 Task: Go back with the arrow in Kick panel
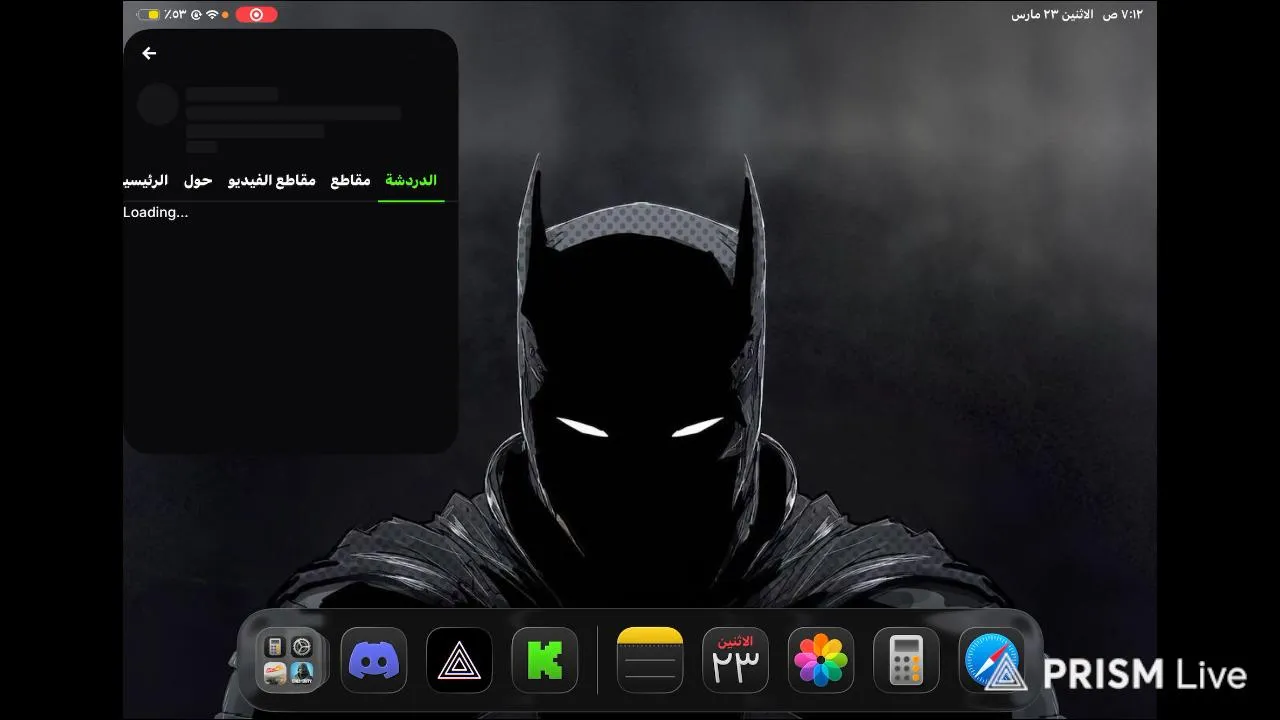point(149,54)
